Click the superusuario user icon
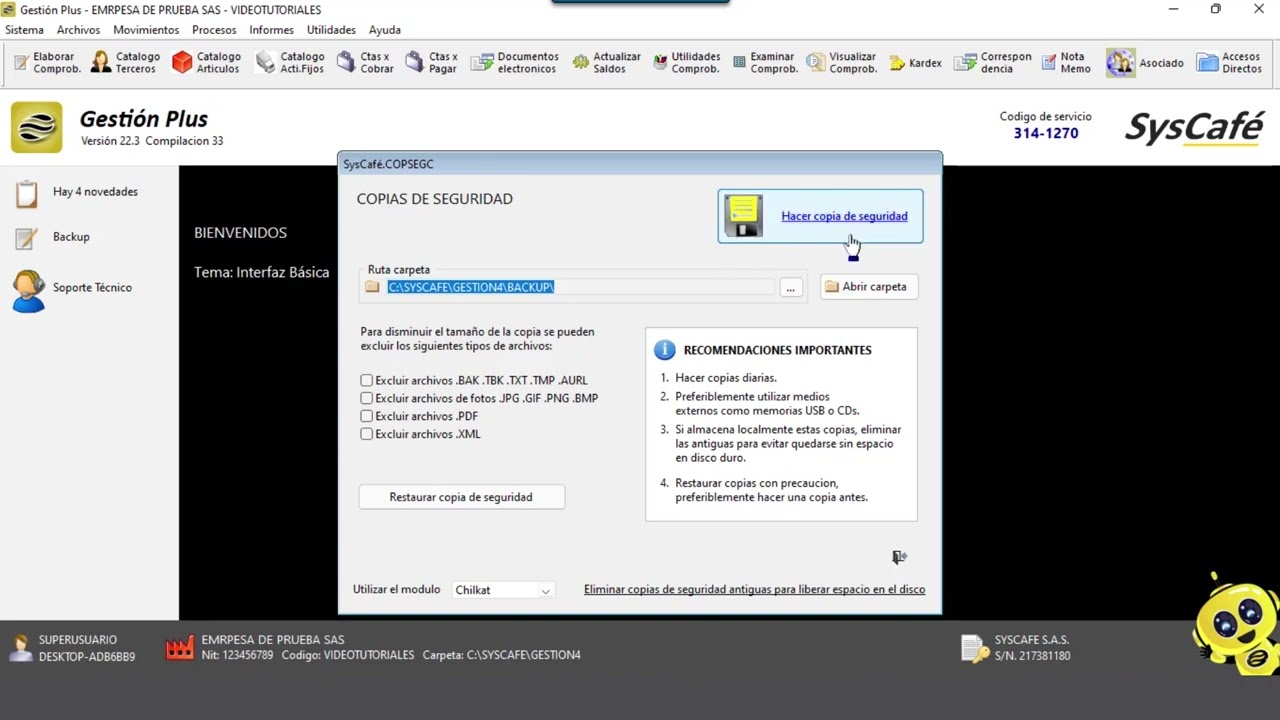The image size is (1280, 720). tap(20, 648)
